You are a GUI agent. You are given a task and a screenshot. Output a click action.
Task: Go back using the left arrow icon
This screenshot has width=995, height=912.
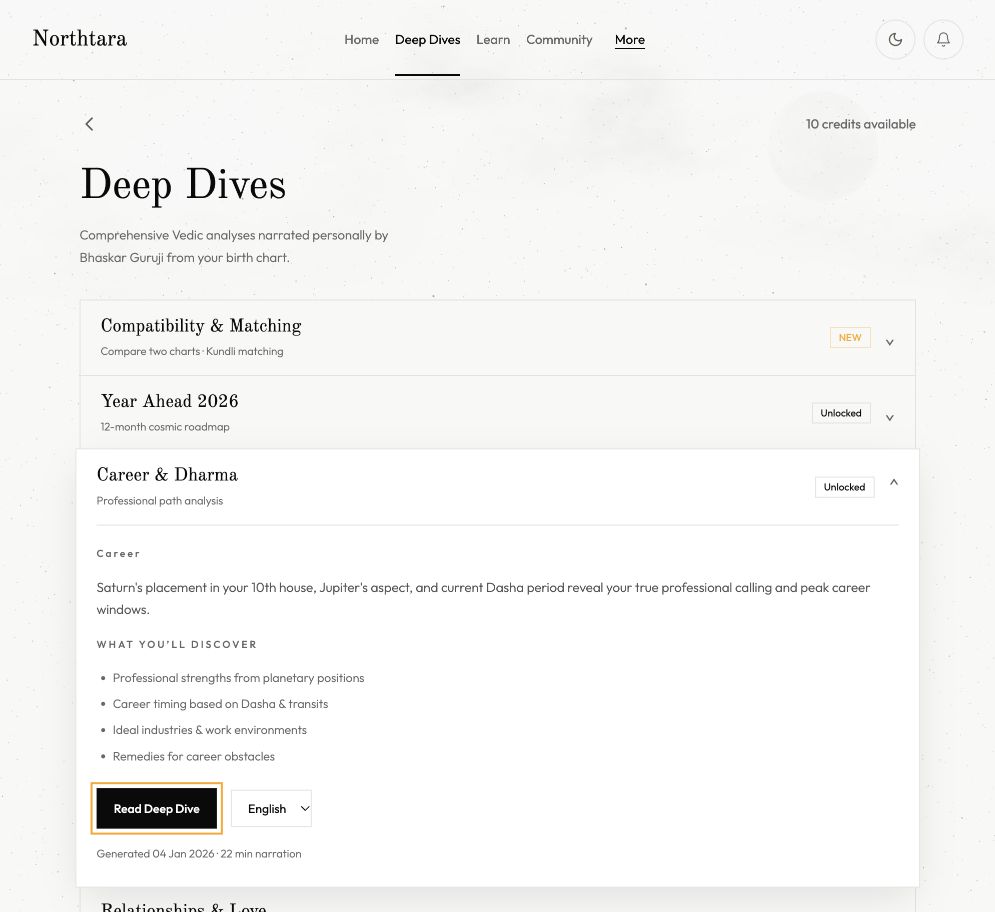pyautogui.click(x=89, y=124)
